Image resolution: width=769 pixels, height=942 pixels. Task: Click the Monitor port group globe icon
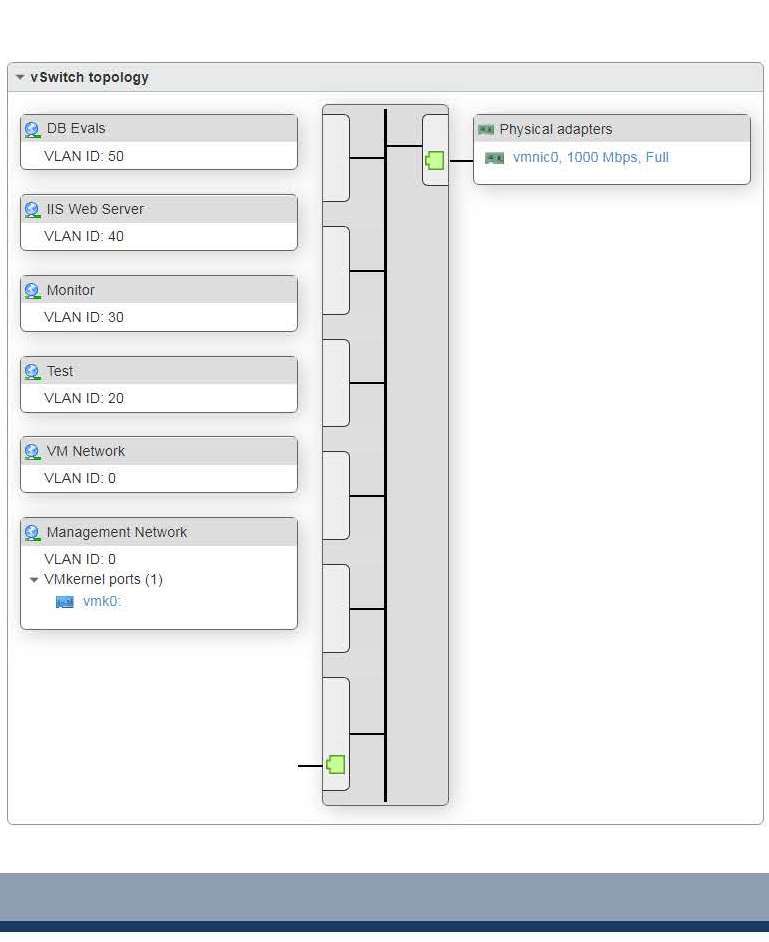click(x=31, y=290)
